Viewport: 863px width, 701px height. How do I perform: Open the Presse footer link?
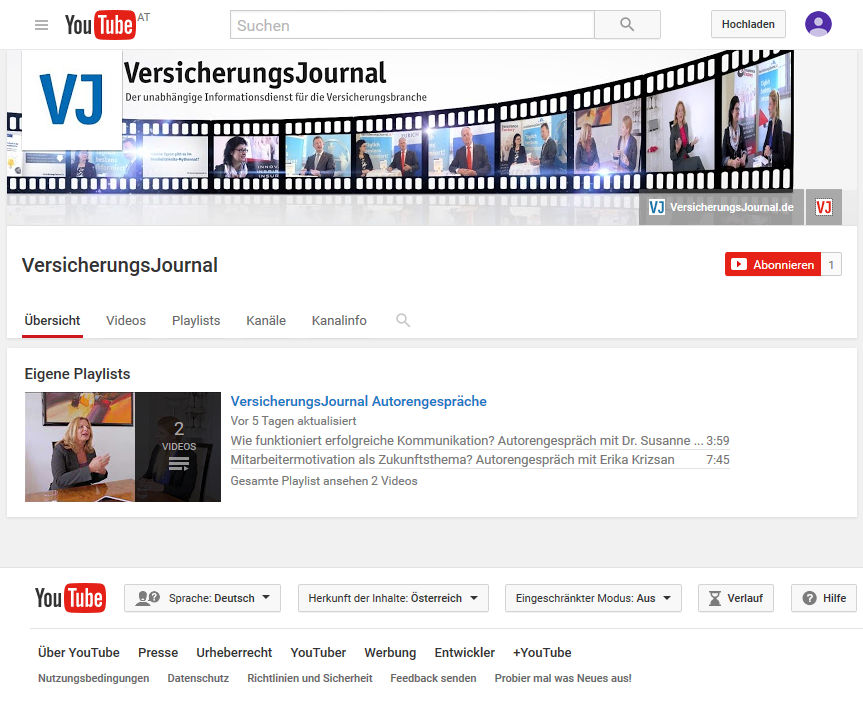tap(158, 653)
